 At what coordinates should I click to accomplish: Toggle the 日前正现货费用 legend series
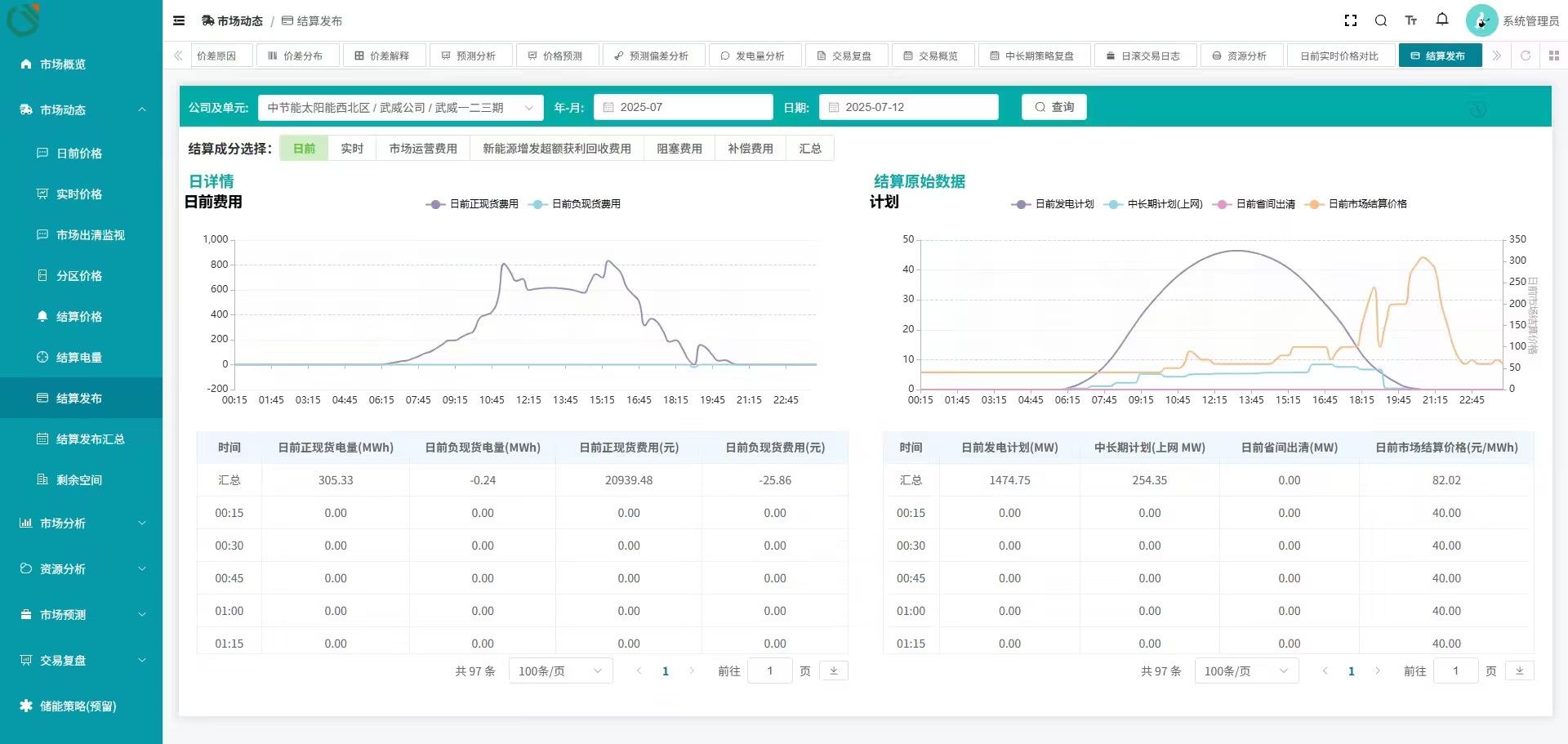click(473, 204)
